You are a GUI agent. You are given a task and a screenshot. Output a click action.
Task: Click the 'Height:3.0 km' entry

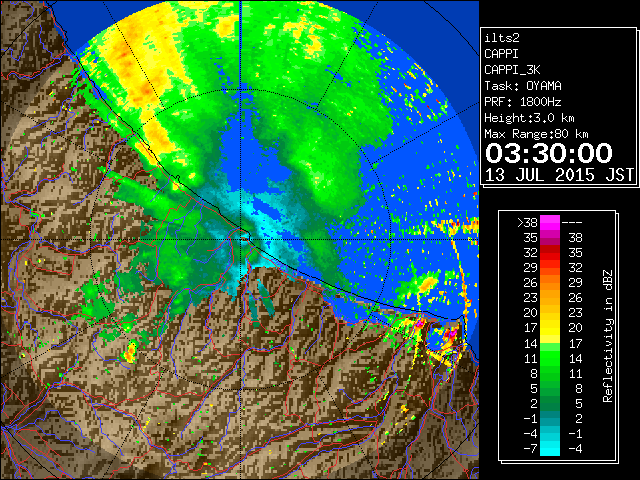pos(529,118)
